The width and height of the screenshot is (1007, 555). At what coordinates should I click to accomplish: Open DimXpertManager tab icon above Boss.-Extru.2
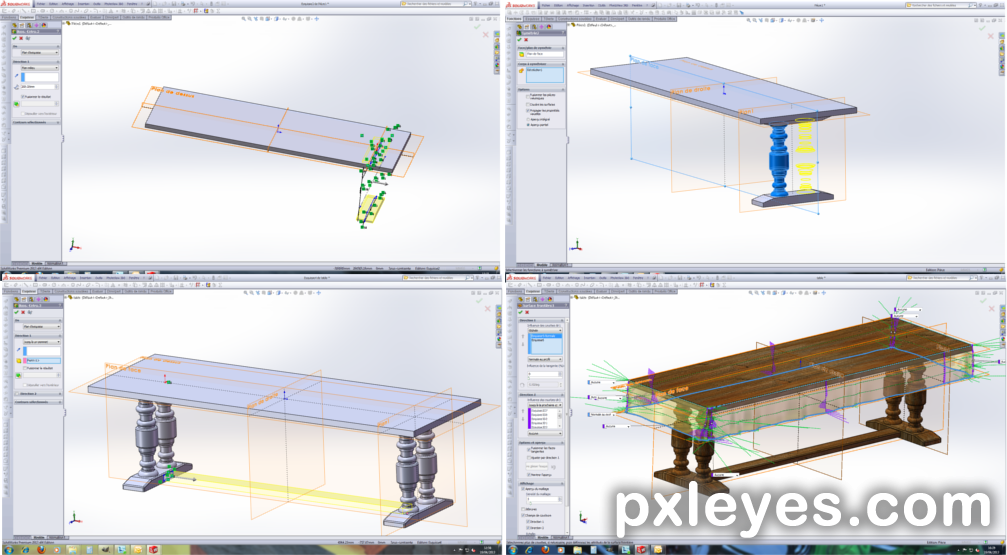tap(37, 25)
